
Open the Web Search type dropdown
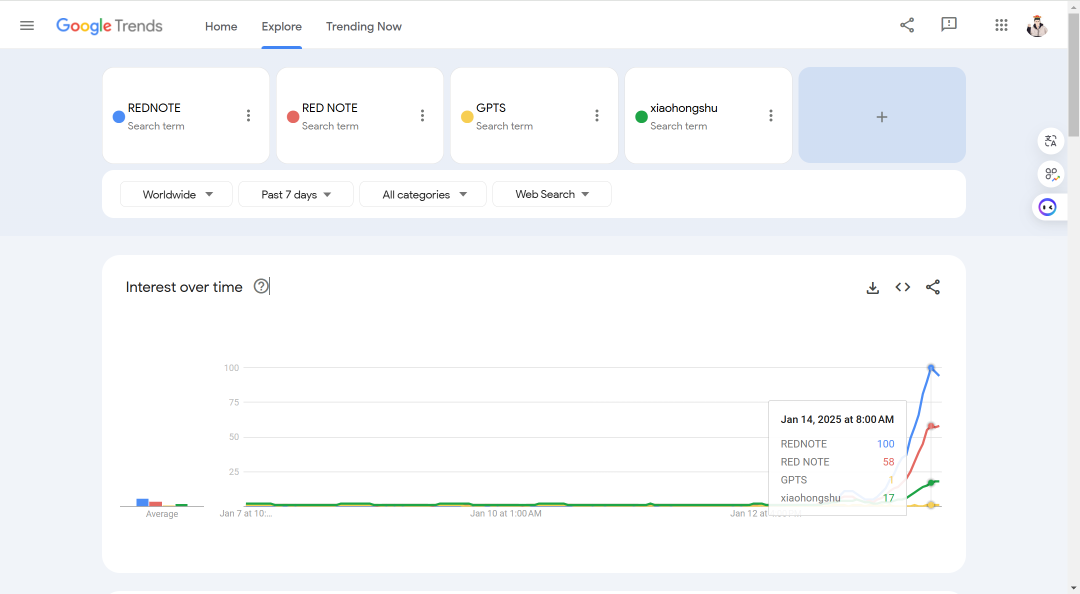pos(552,194)
